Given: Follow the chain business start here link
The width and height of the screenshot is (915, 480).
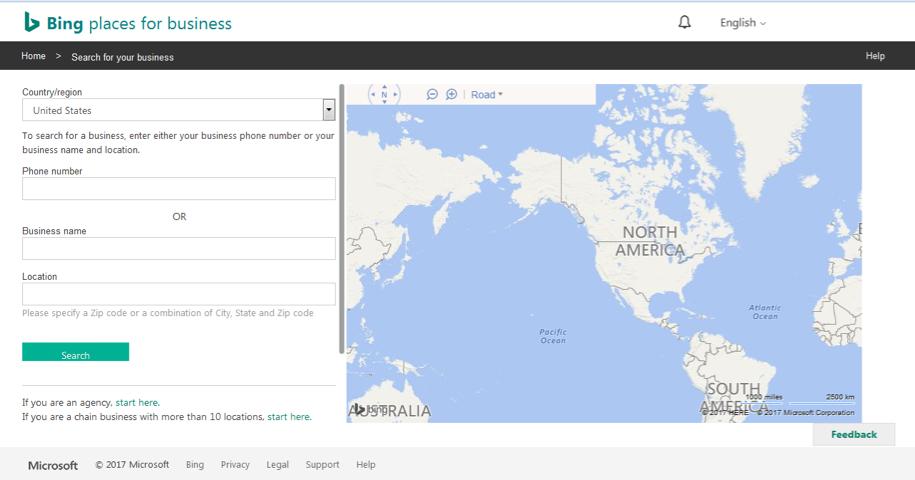Looking at the screenshot, I should pyautogui.click(x=288, y=417).
